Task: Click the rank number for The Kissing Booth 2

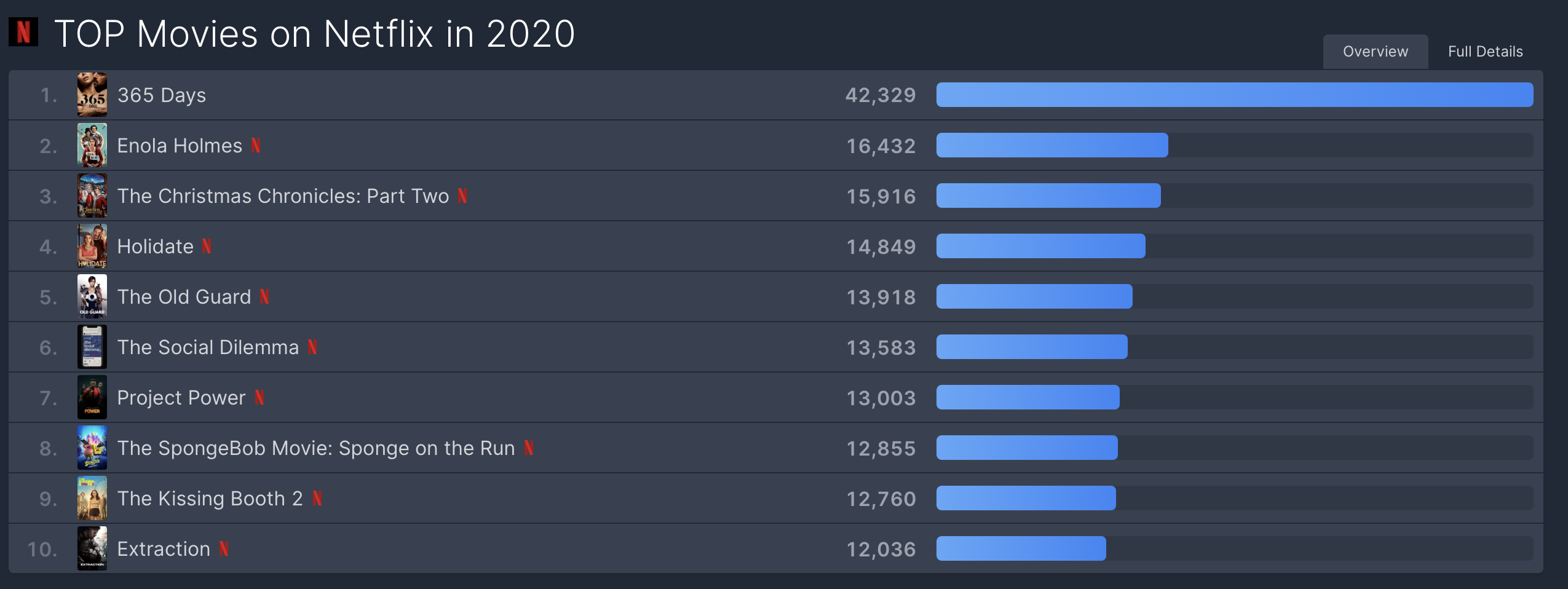Action: point(46,498)
